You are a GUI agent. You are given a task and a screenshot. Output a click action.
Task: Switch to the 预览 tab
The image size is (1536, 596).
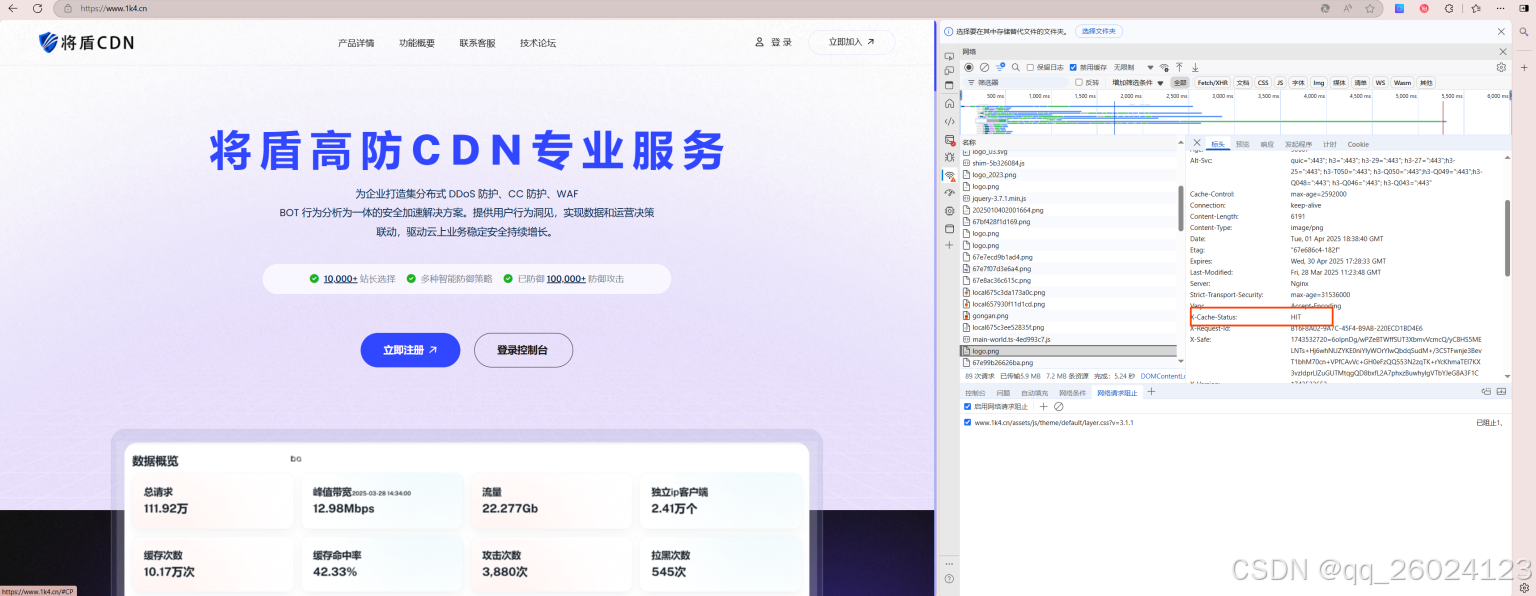1242,144
